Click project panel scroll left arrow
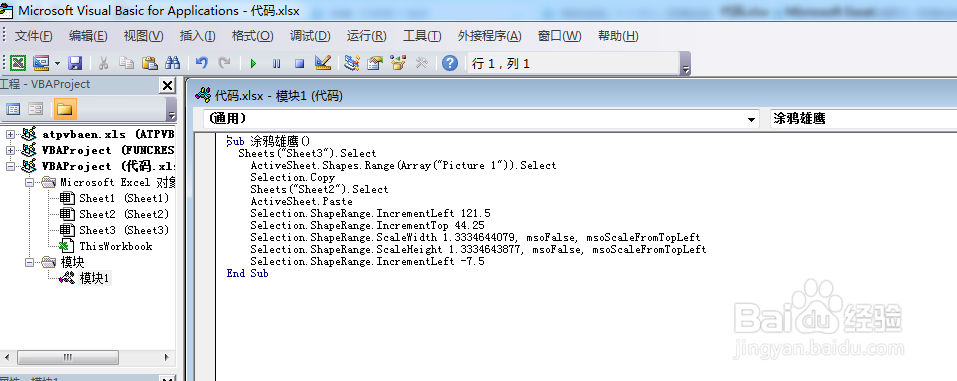The width and height of the screenshot is (957, 381). click(x=7, y=357)
